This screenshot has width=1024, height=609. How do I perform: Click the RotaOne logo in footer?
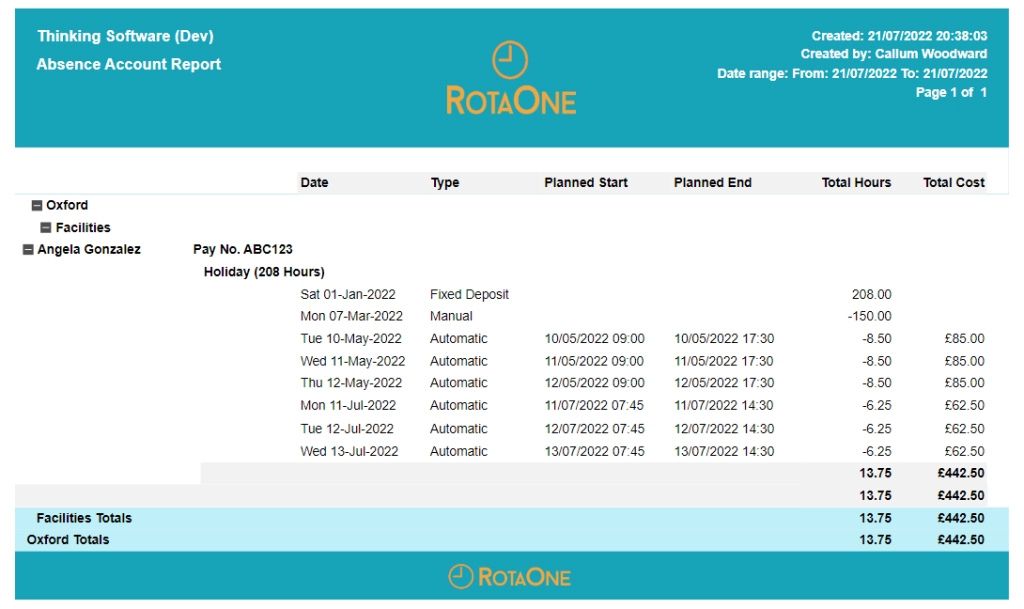pyautogui.click(x=510, y=577)
